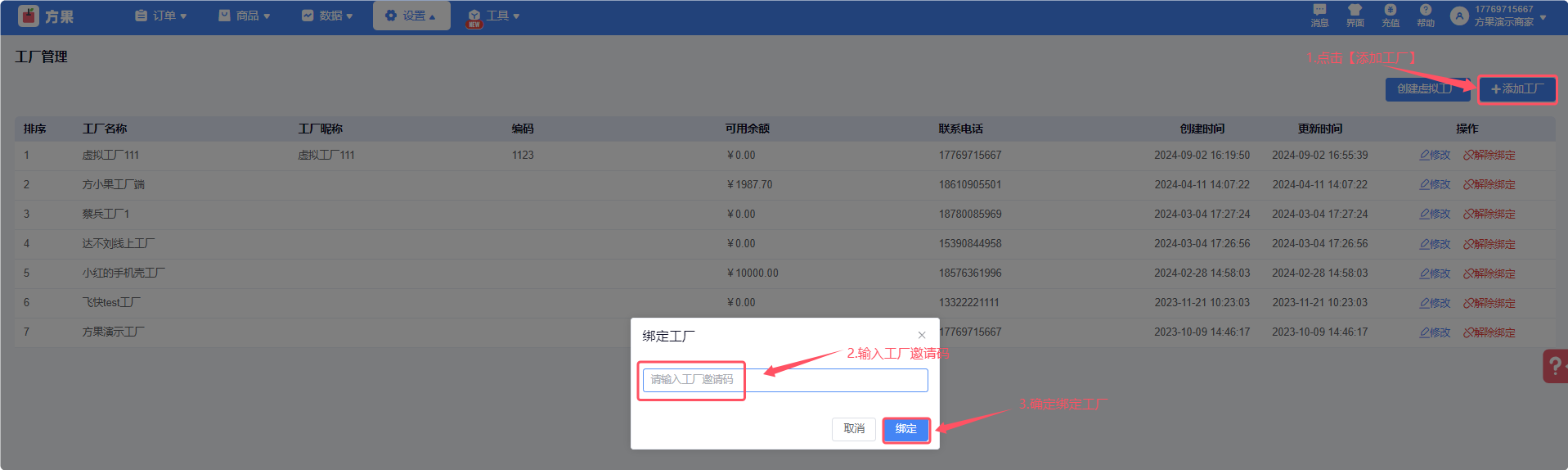Image resolution: width=1568 pixels, height=470 pixels.
Task: Select the 小红的手机壳工厂 name cell
Action: point(124,273)
